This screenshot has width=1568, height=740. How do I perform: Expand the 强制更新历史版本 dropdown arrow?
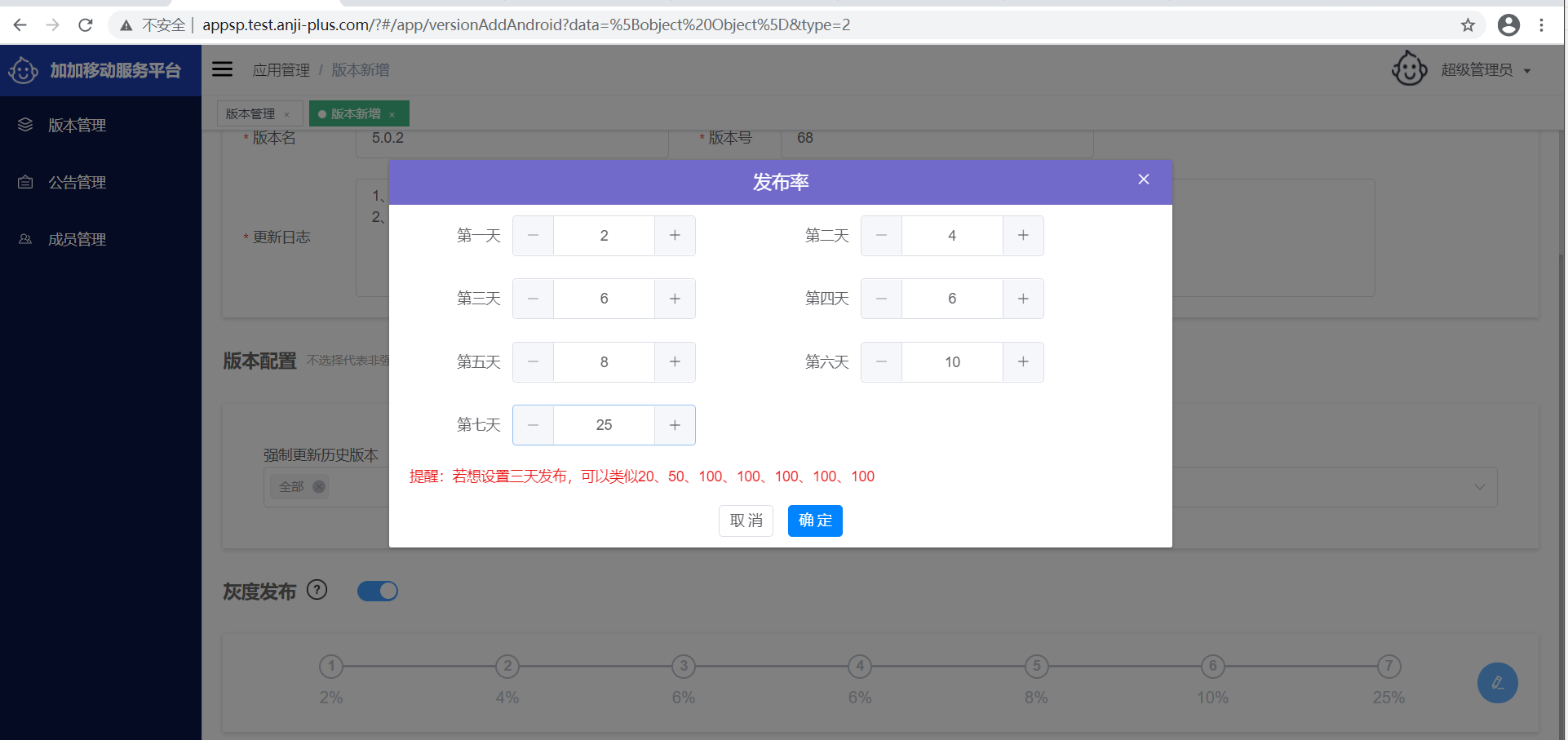pyautogui.click(x=1479, y=487)
